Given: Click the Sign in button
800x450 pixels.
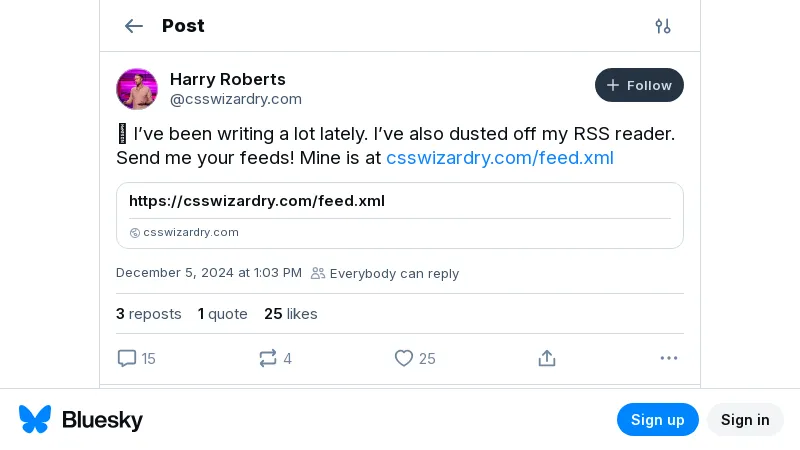Looking at the screenshot, I should pos(745,419).
